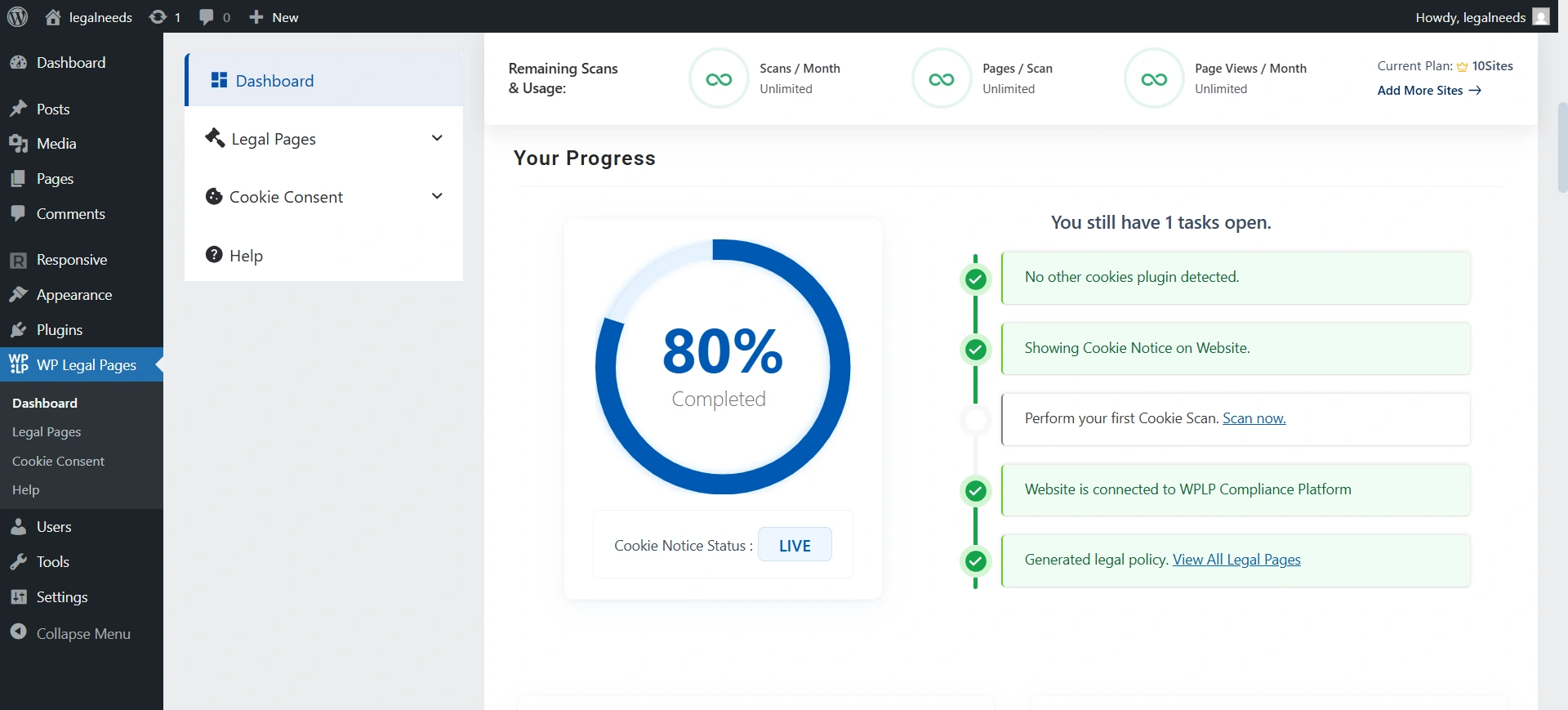Click the Pages / Scan infinity icon
The height and width of the screenshot is (710, 1568).
coord(942,79)
